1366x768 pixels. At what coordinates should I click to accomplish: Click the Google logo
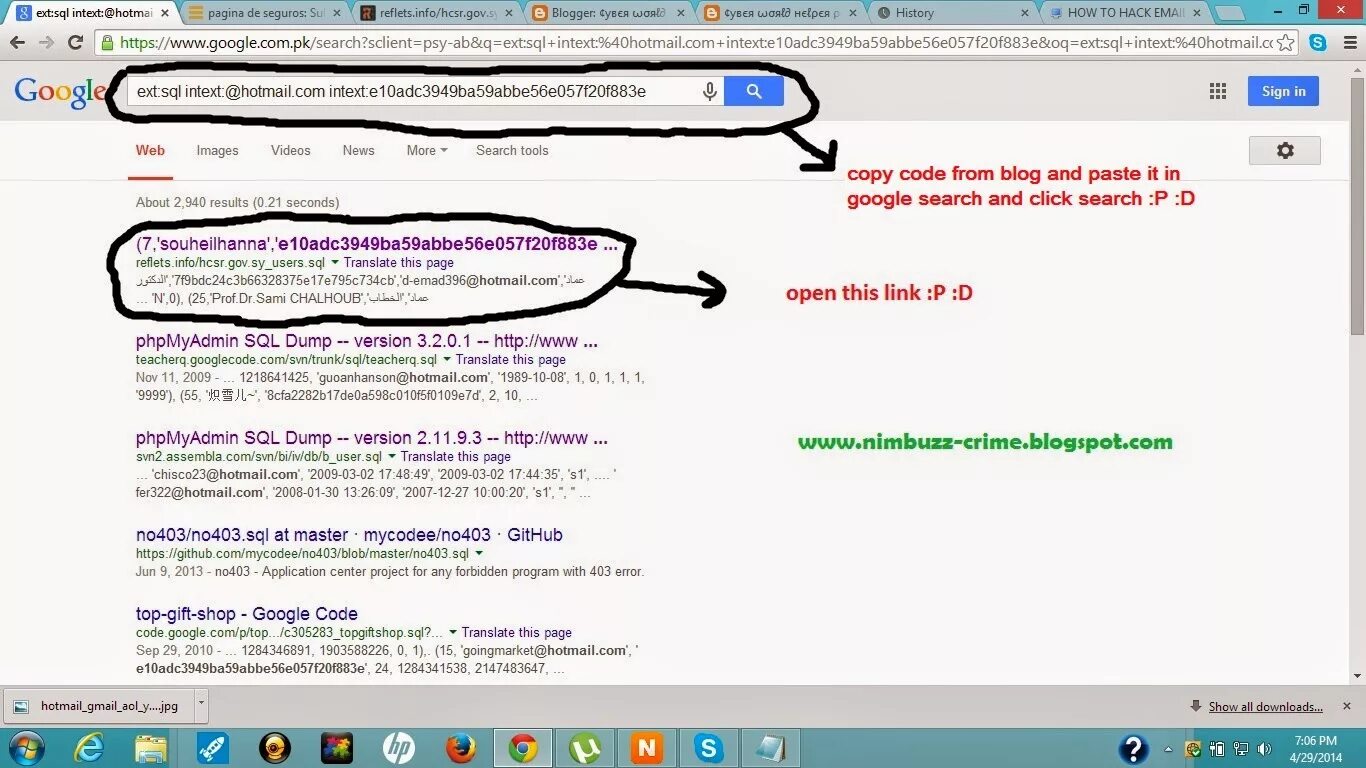pyautogui.click(x=60, y=92)
